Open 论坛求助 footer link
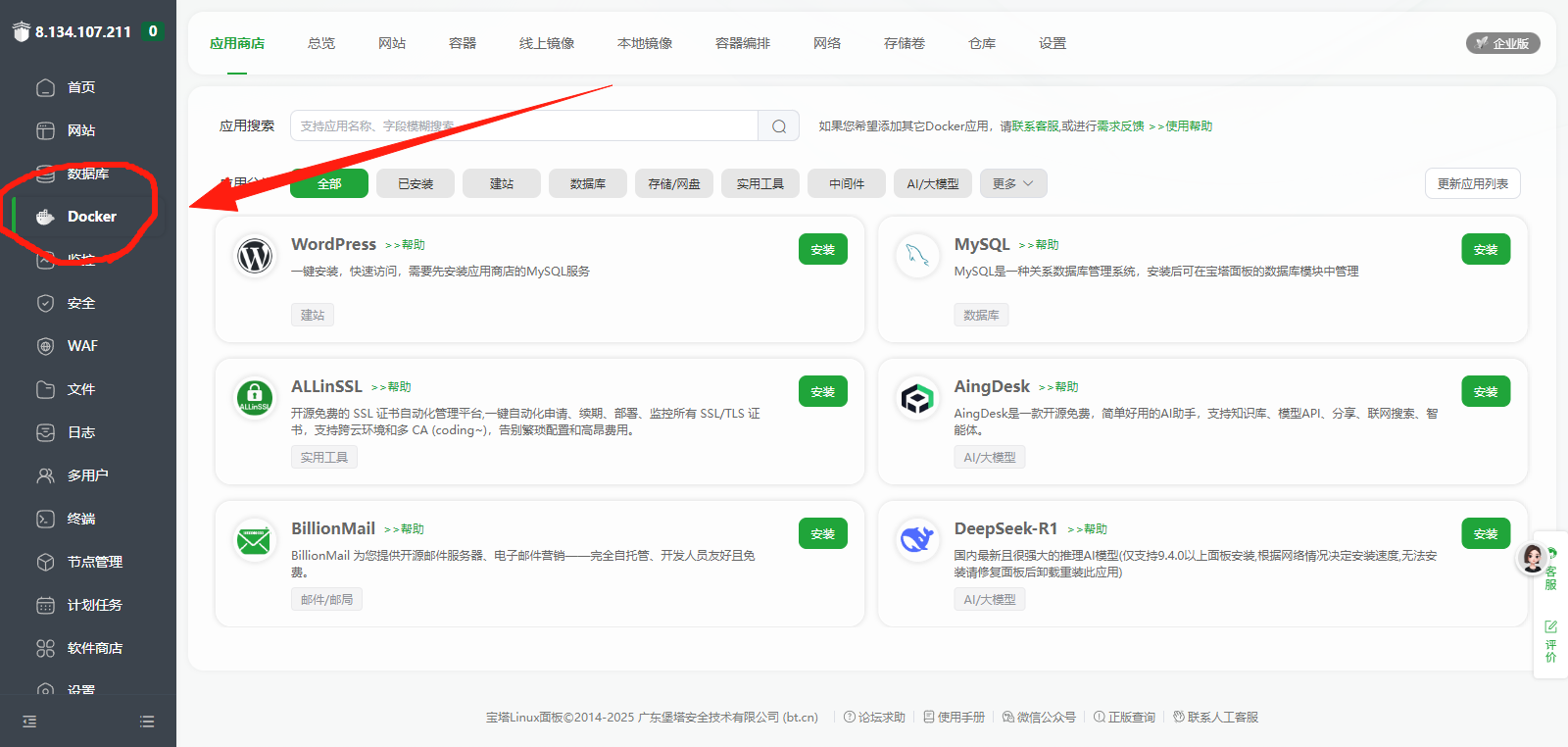Screen dimensions: 1568x747 (x=874, y=718)
